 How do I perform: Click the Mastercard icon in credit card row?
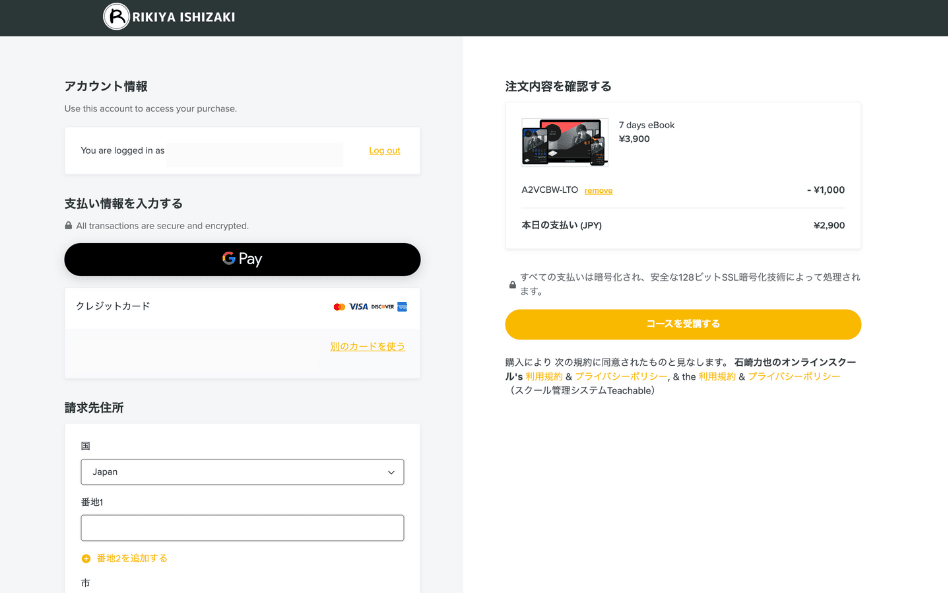pos(339,307)
